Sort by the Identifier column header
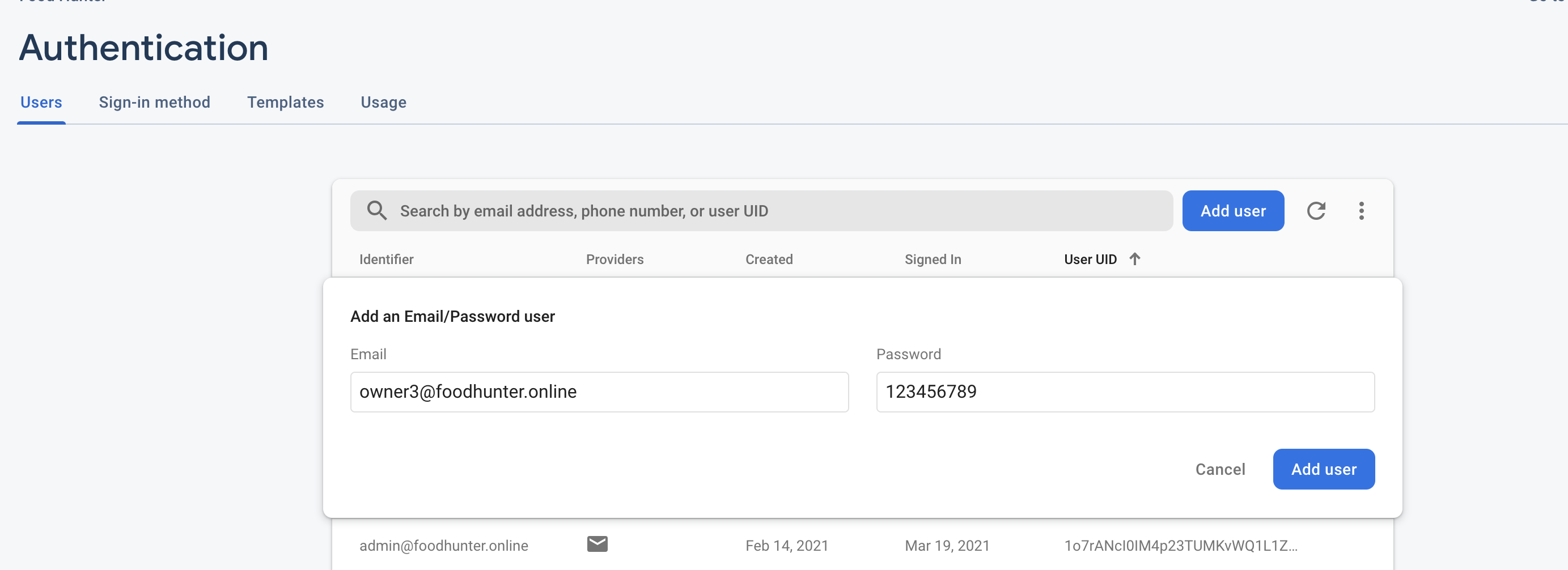1568x570 pixels. pyautogui.click(x=387, y=259)
